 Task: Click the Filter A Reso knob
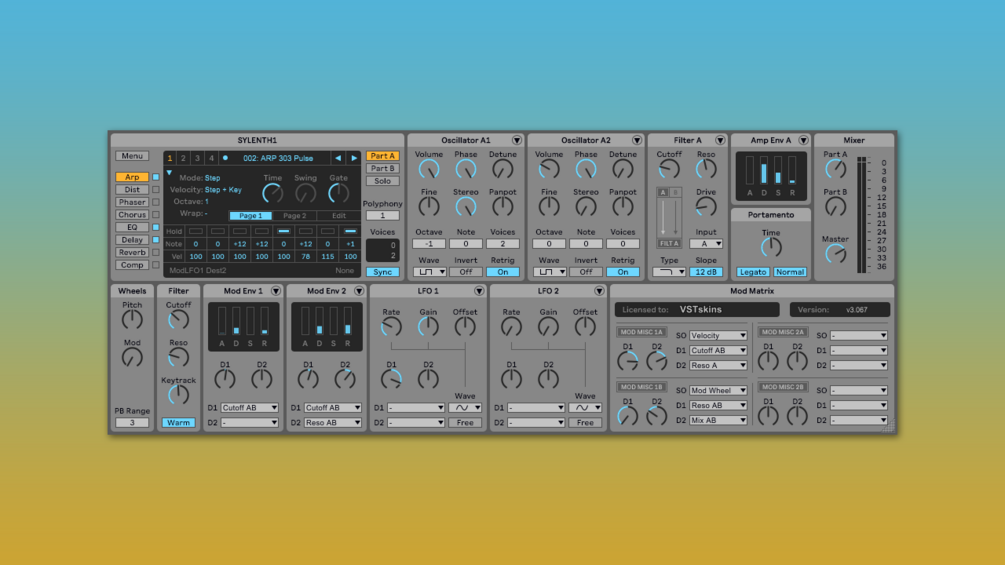[x=706, y=170]
